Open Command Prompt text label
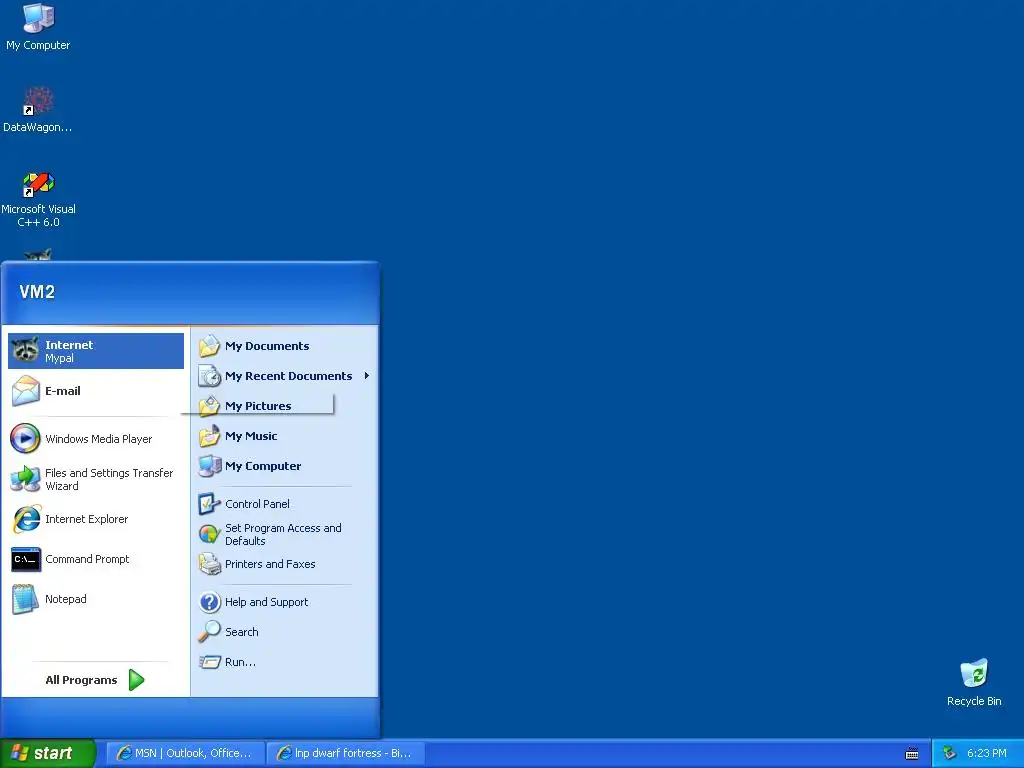Screen dimensions: 1024x768 click(x=87, y=559)
